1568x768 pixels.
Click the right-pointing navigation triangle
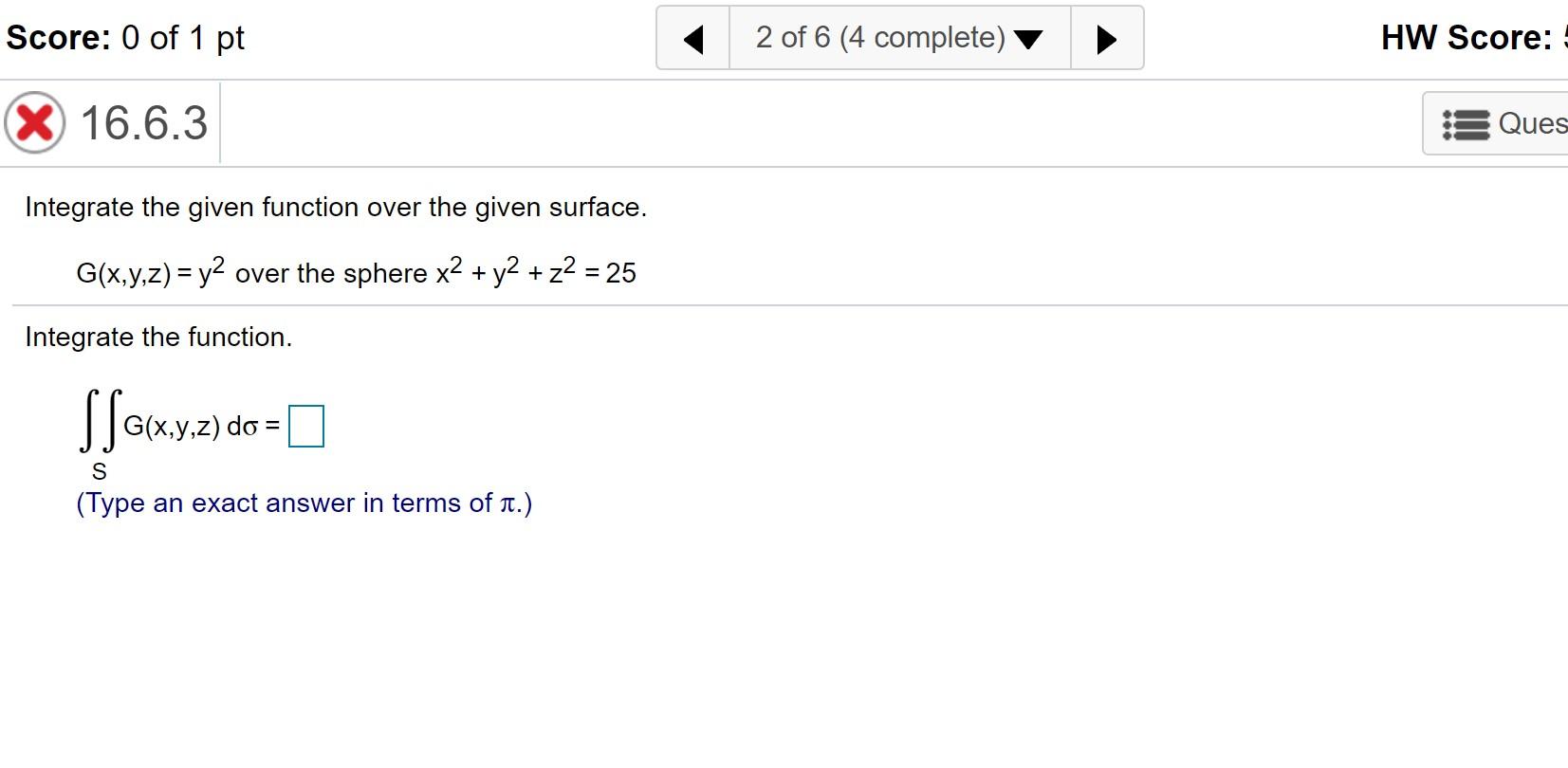click(1106, 38)
